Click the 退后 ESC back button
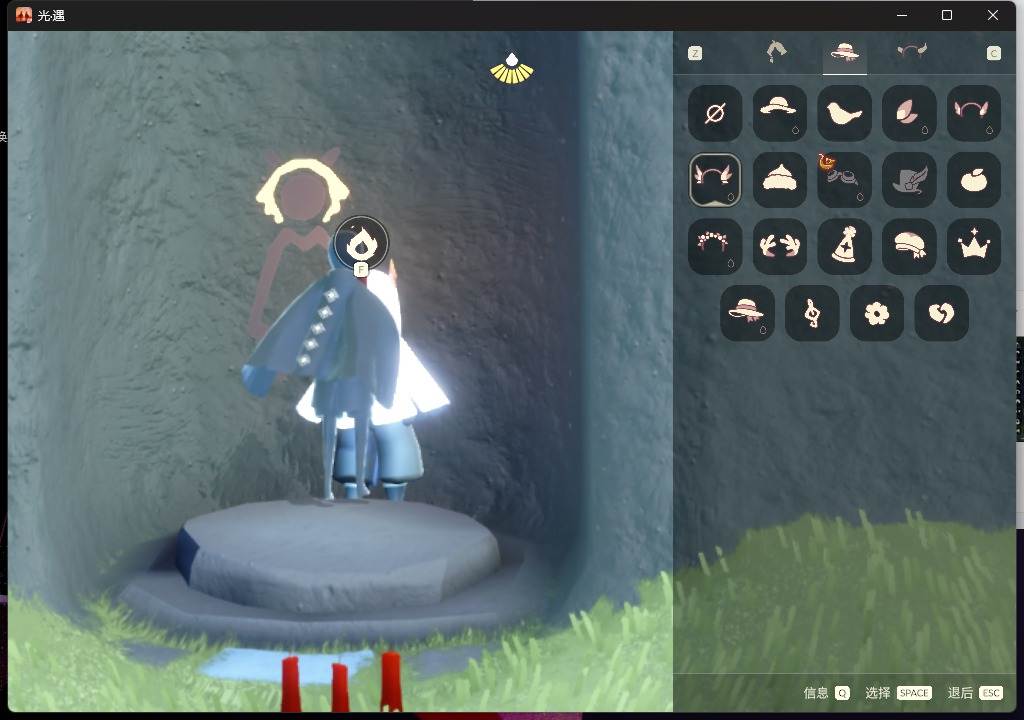The image size is (1024, 720). click(975, 693)
